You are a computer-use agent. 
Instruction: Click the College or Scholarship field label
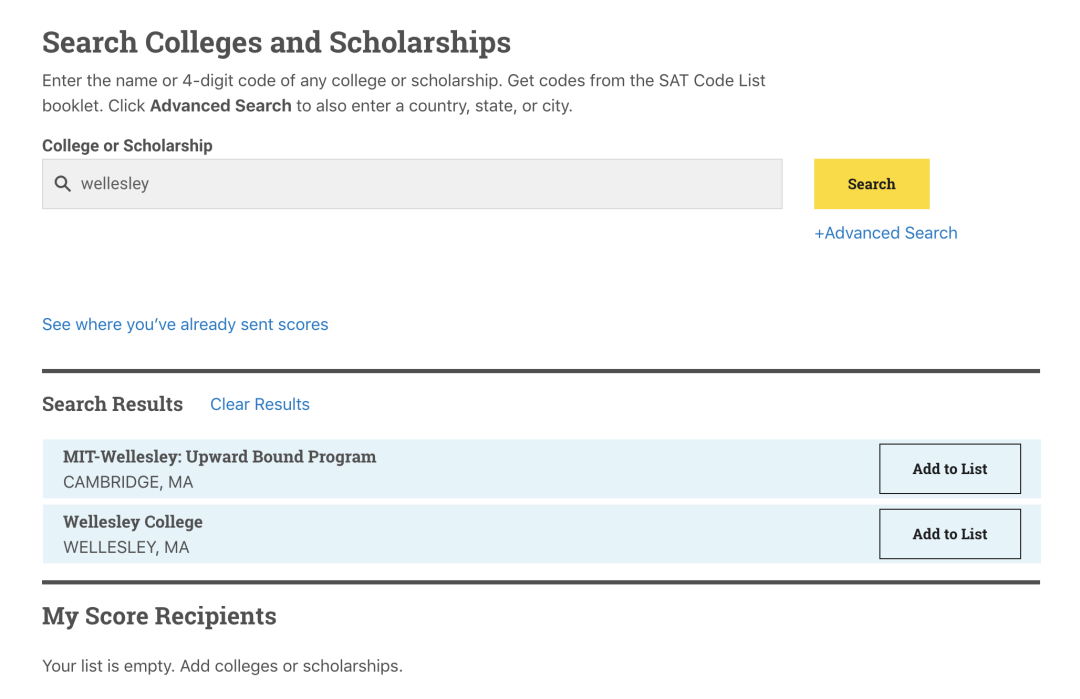tap(127, 145)
